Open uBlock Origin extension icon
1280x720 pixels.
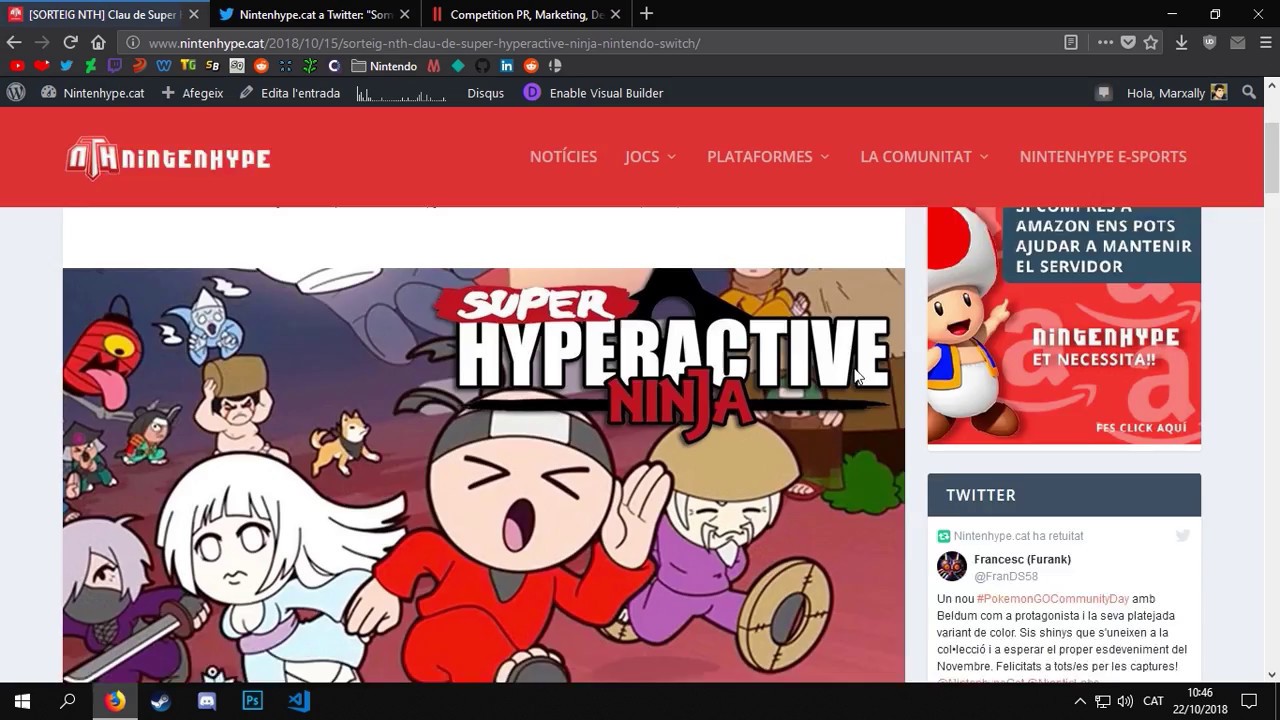(1209, 42)
